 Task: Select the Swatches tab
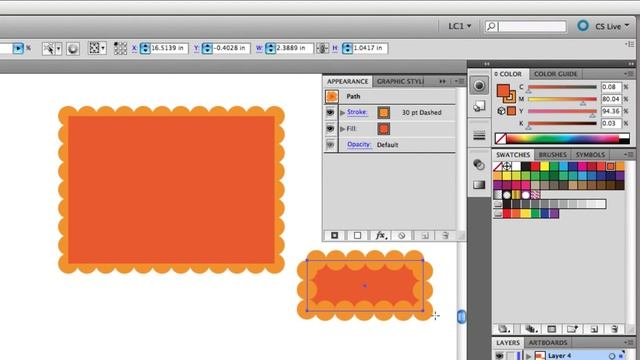[513, 155]
